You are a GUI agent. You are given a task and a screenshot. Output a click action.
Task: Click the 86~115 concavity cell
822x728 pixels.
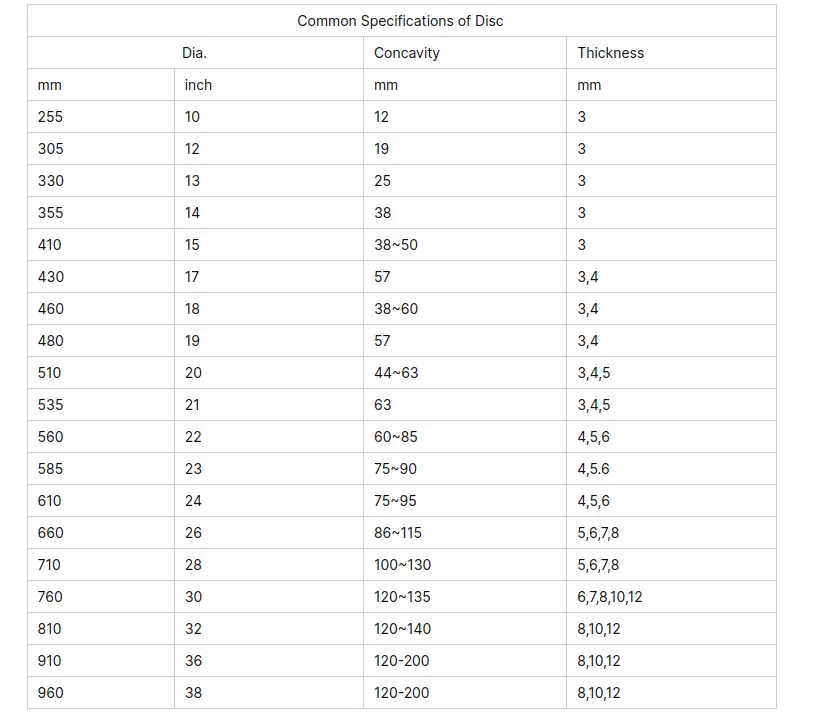point(398,533)
